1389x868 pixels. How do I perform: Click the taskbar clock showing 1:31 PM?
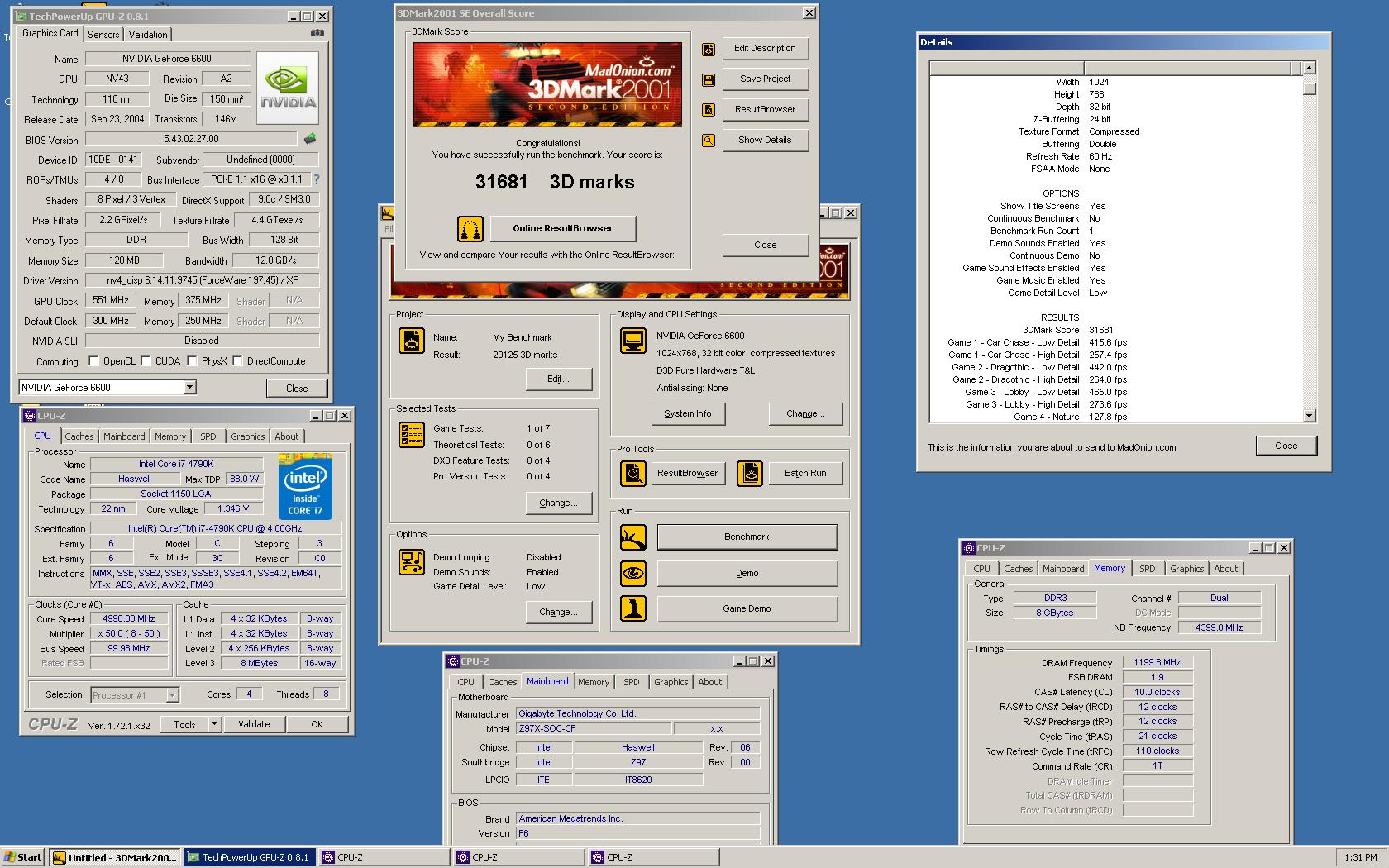point(1361,858)
